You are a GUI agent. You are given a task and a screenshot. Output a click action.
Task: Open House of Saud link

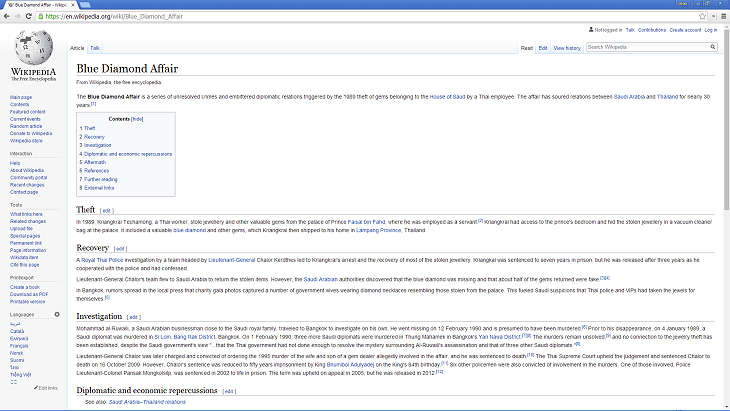click(x=447, y=97)
